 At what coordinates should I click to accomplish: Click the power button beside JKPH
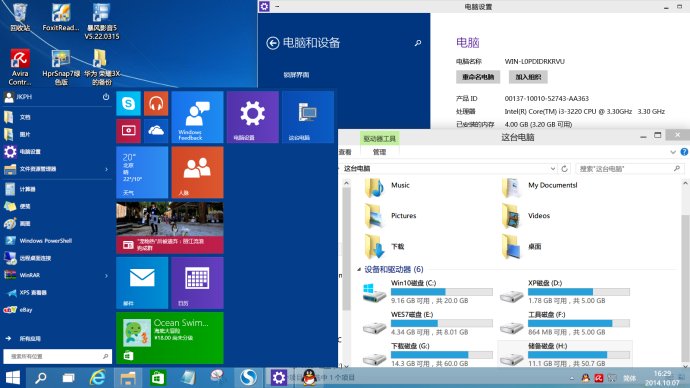pyautogui.click(x=106, y=97)
